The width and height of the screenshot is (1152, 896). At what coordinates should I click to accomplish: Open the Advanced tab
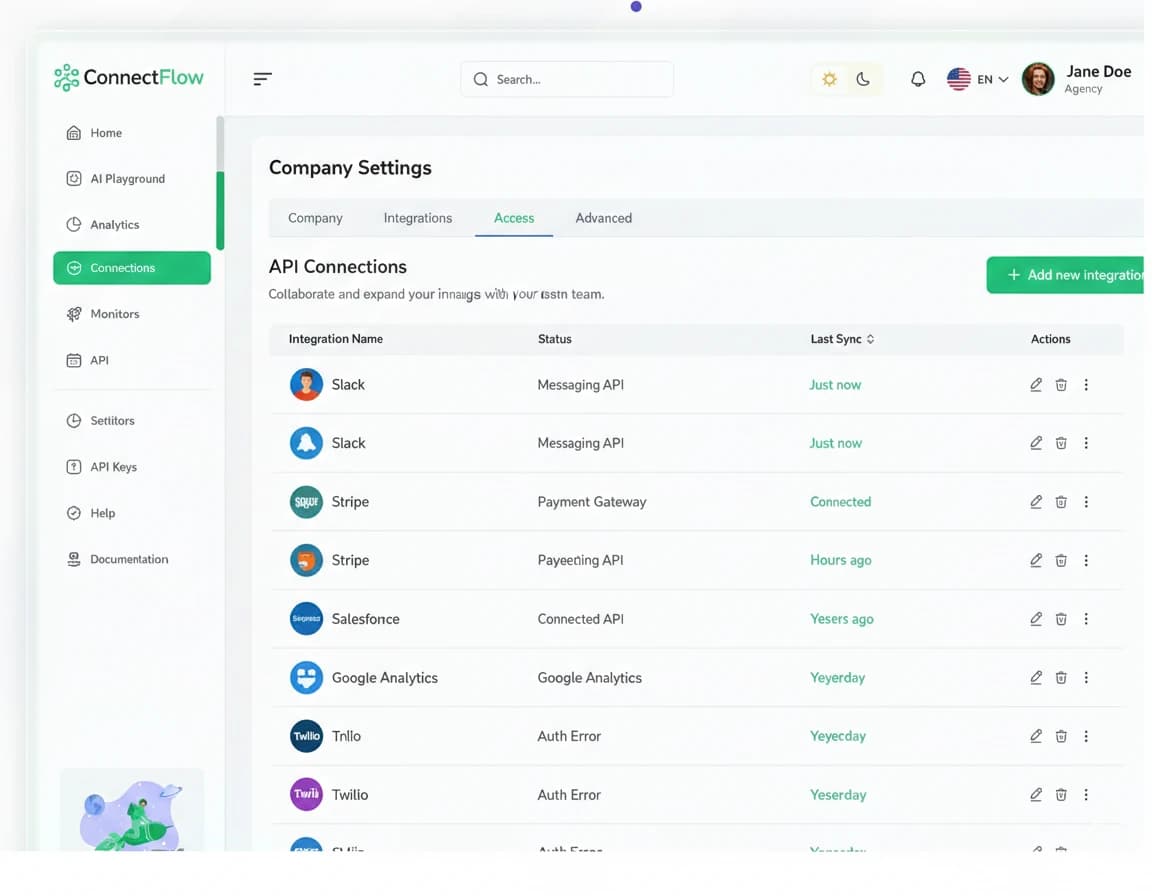pyautogui.click(x=603, y=218)
